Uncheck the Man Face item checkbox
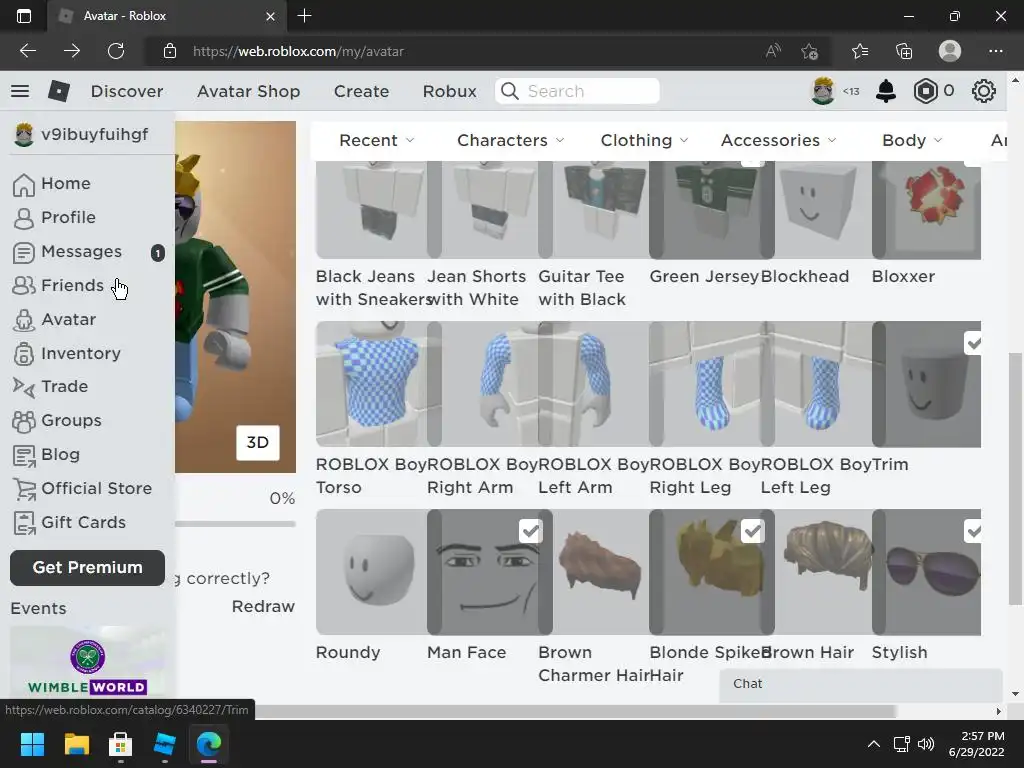This screenshot has height=768, width=1024. (x=530, y=531)
